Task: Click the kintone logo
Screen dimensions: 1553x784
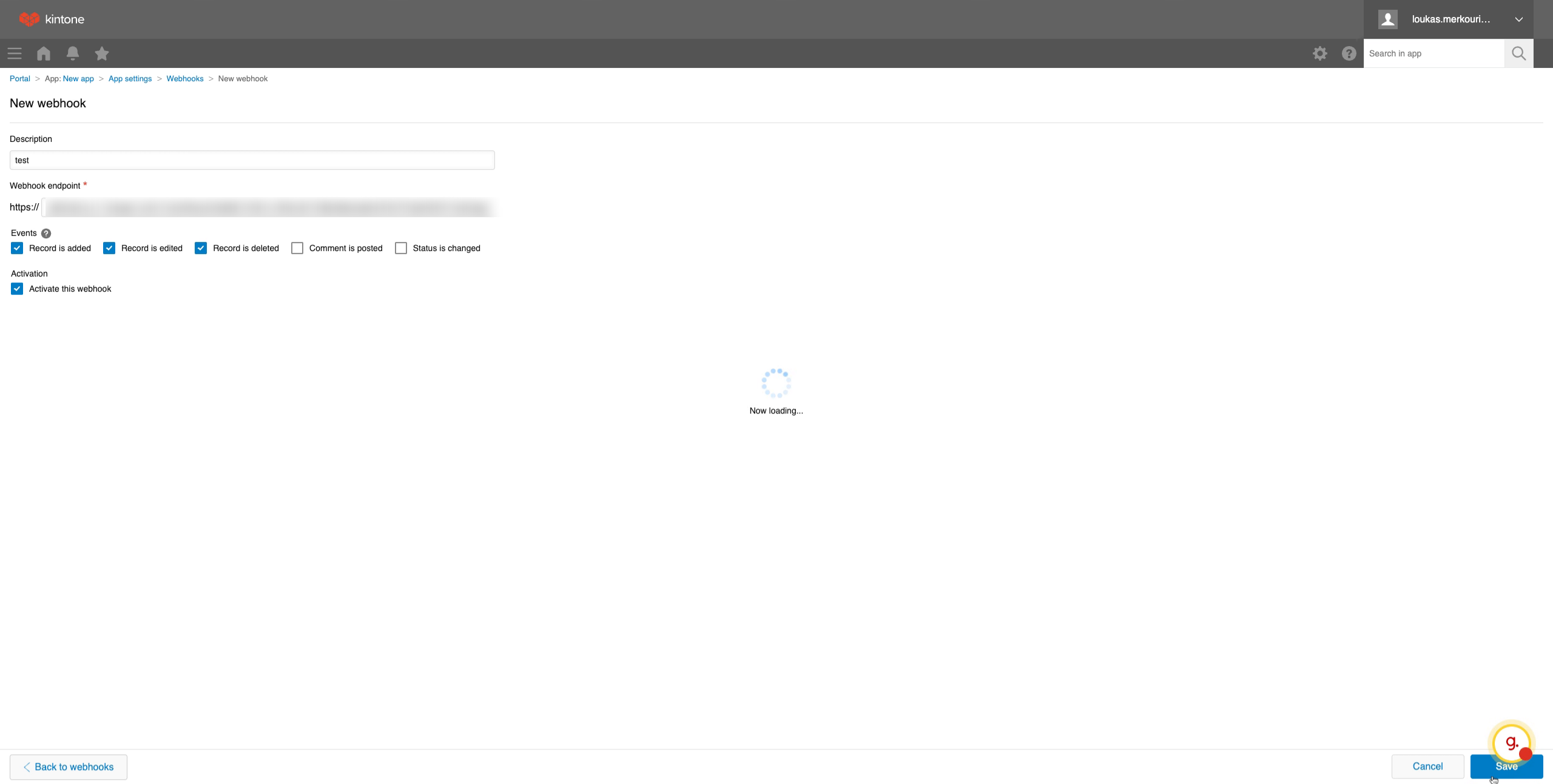Action: [x=52, y=19]
